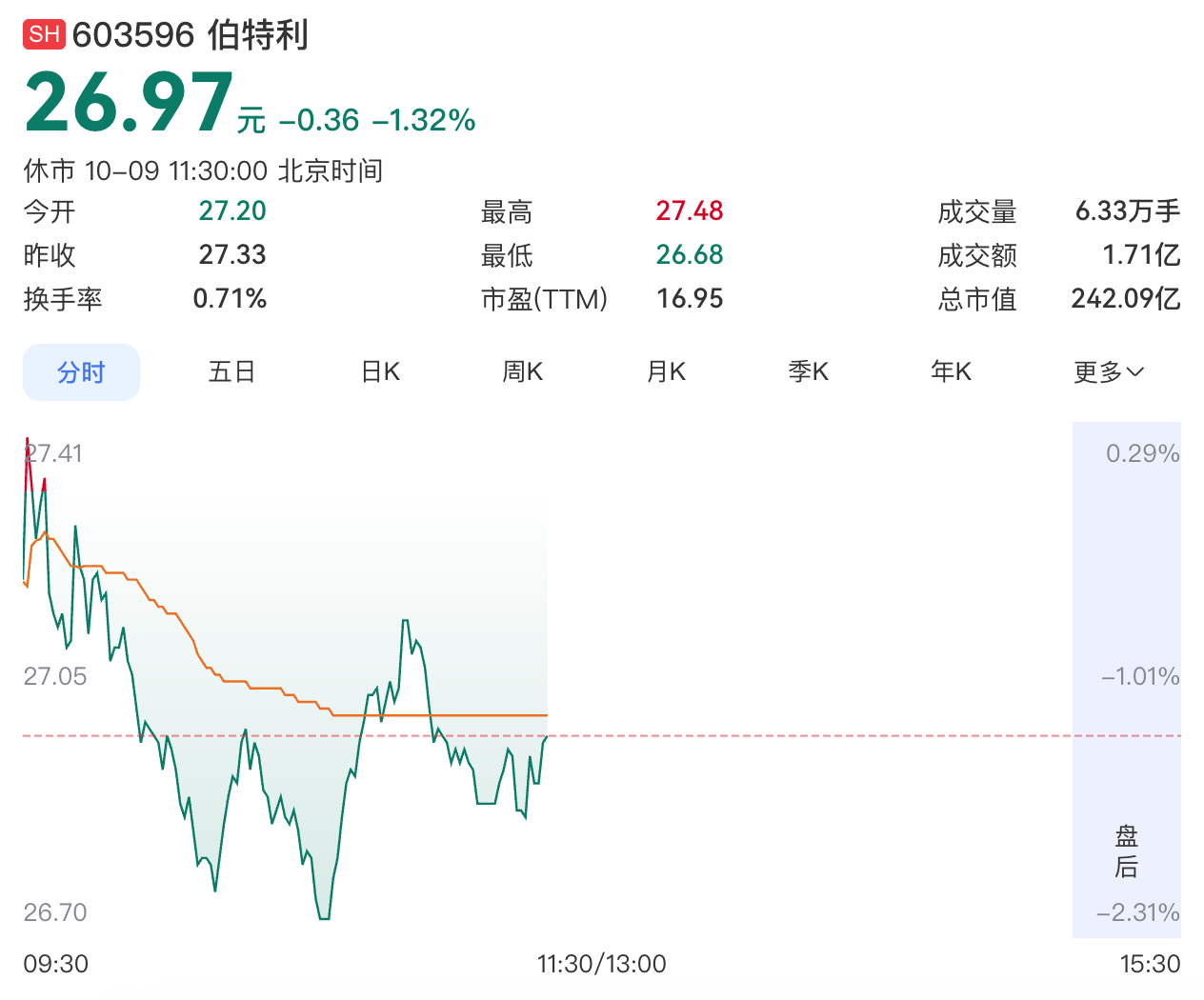
Task: Expand the 更多 more options dropdown
Action: (x=1109, y=371)
